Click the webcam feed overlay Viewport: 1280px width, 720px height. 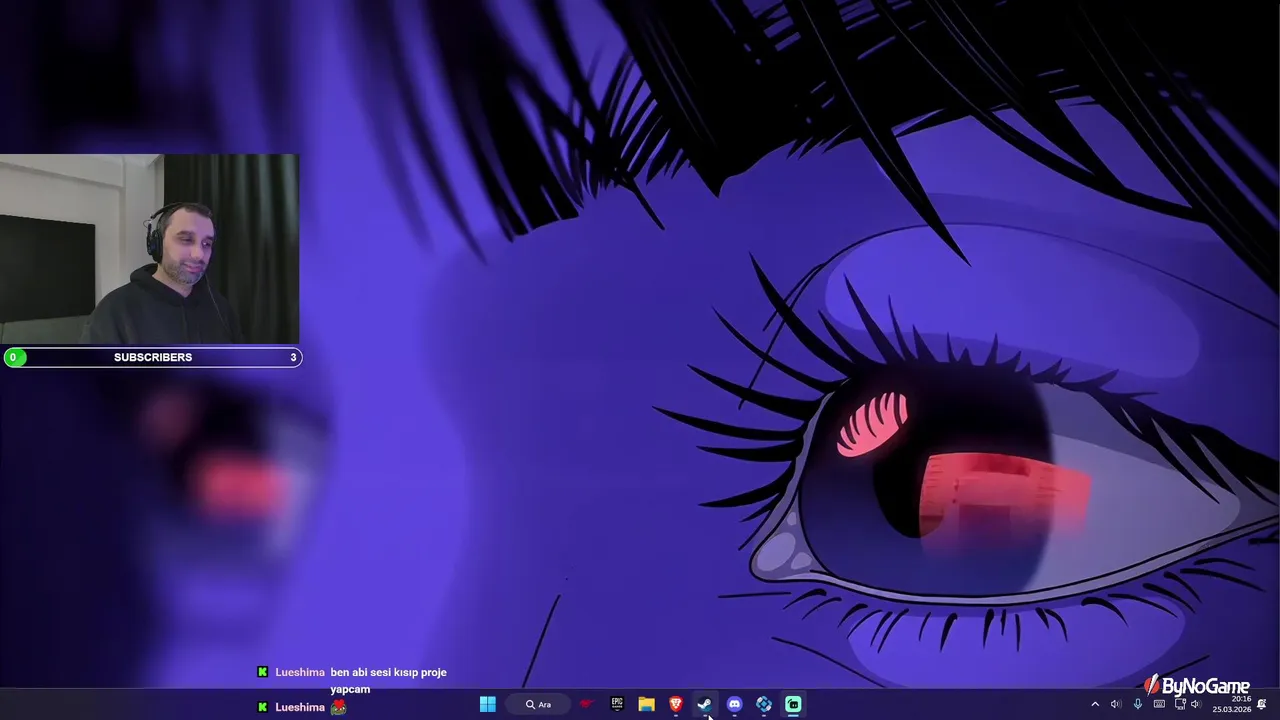tap(150, 249)
